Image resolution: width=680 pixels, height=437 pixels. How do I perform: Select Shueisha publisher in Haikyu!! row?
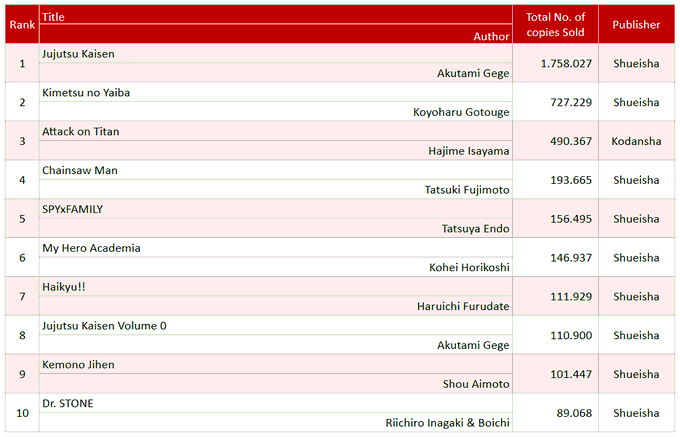point(636,296)
